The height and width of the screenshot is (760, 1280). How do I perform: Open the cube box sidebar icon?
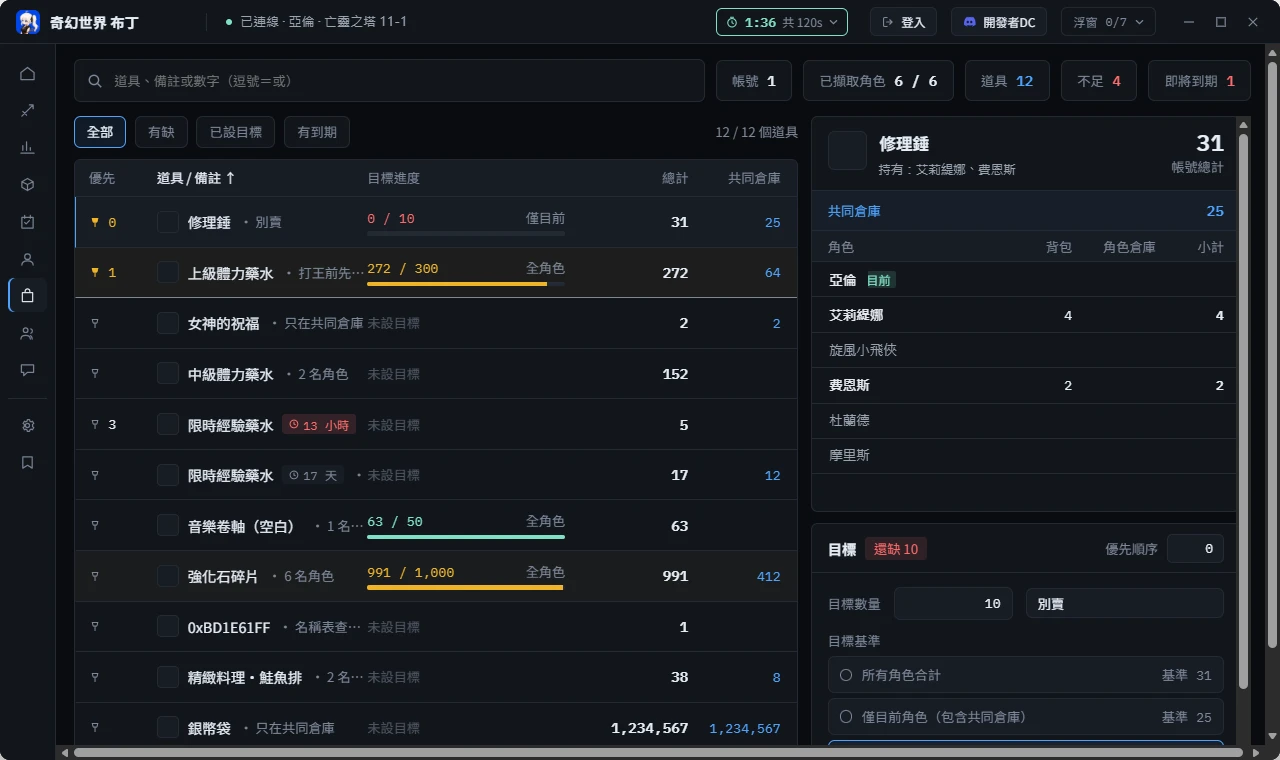[27, 185]
